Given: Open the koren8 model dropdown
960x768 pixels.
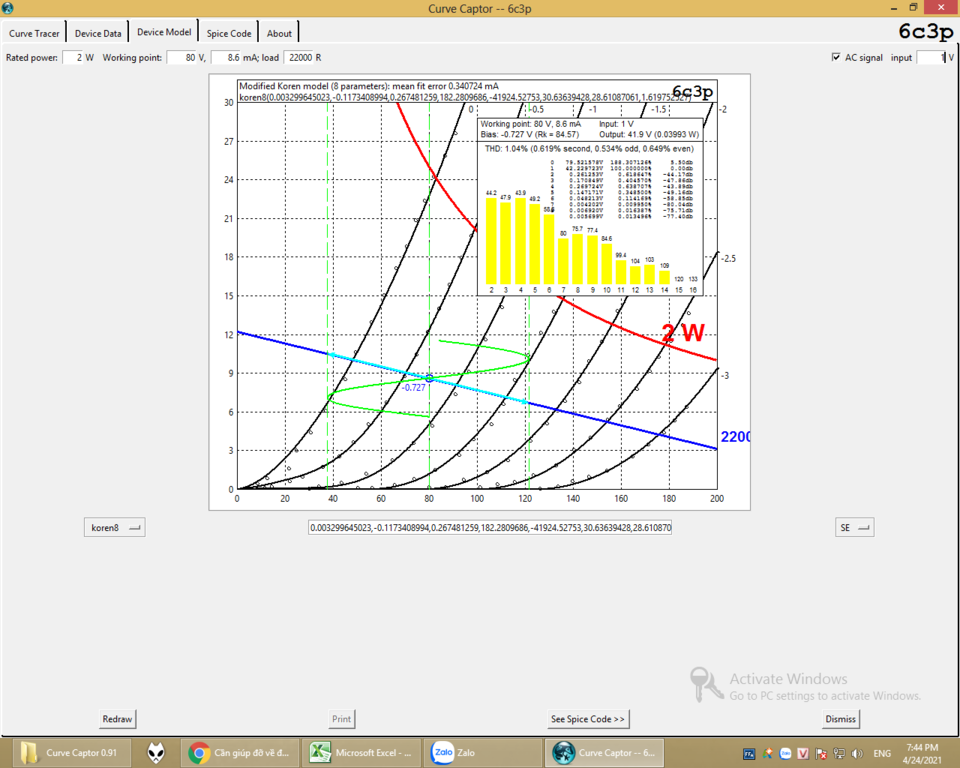Looking at the screenshot, I should tap(114, 527).
